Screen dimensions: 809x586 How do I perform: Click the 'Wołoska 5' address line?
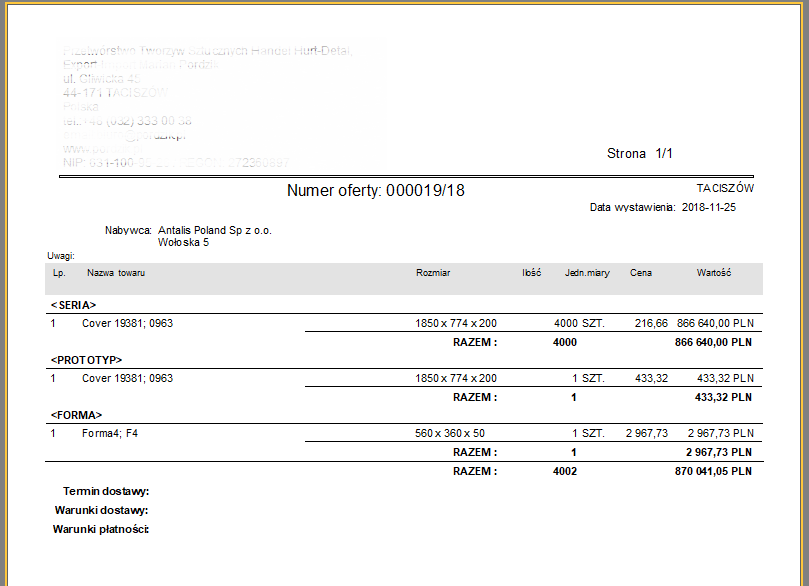coord(183,242)
